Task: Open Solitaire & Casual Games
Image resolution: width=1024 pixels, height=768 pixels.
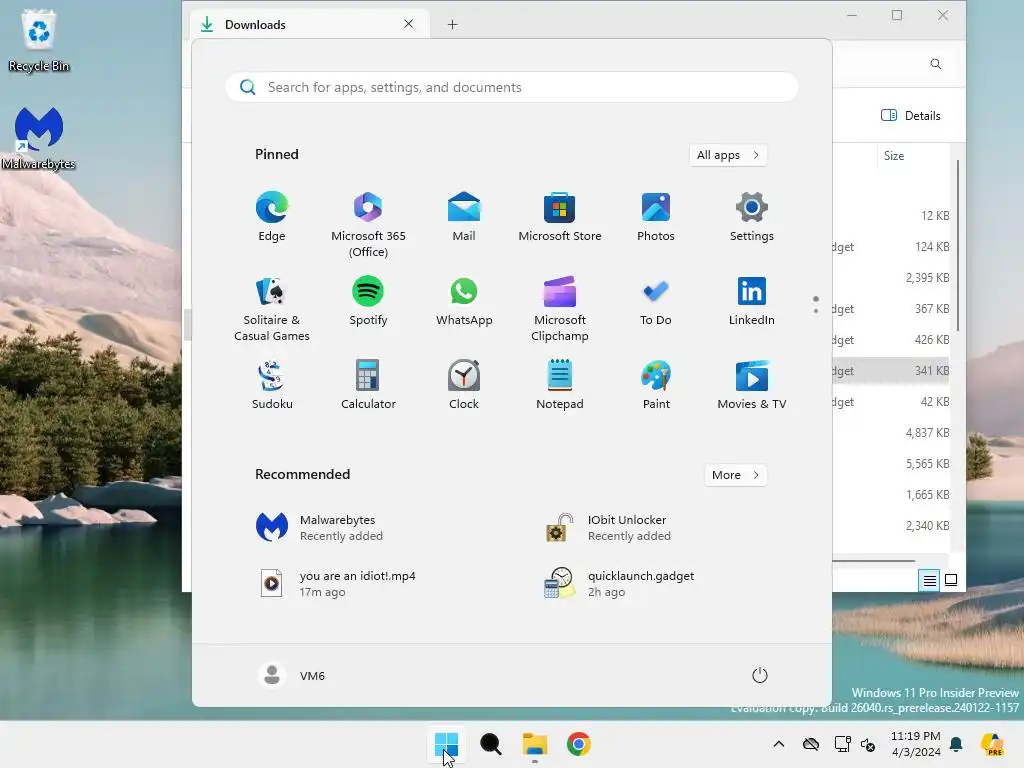Action: click(272, 308)
